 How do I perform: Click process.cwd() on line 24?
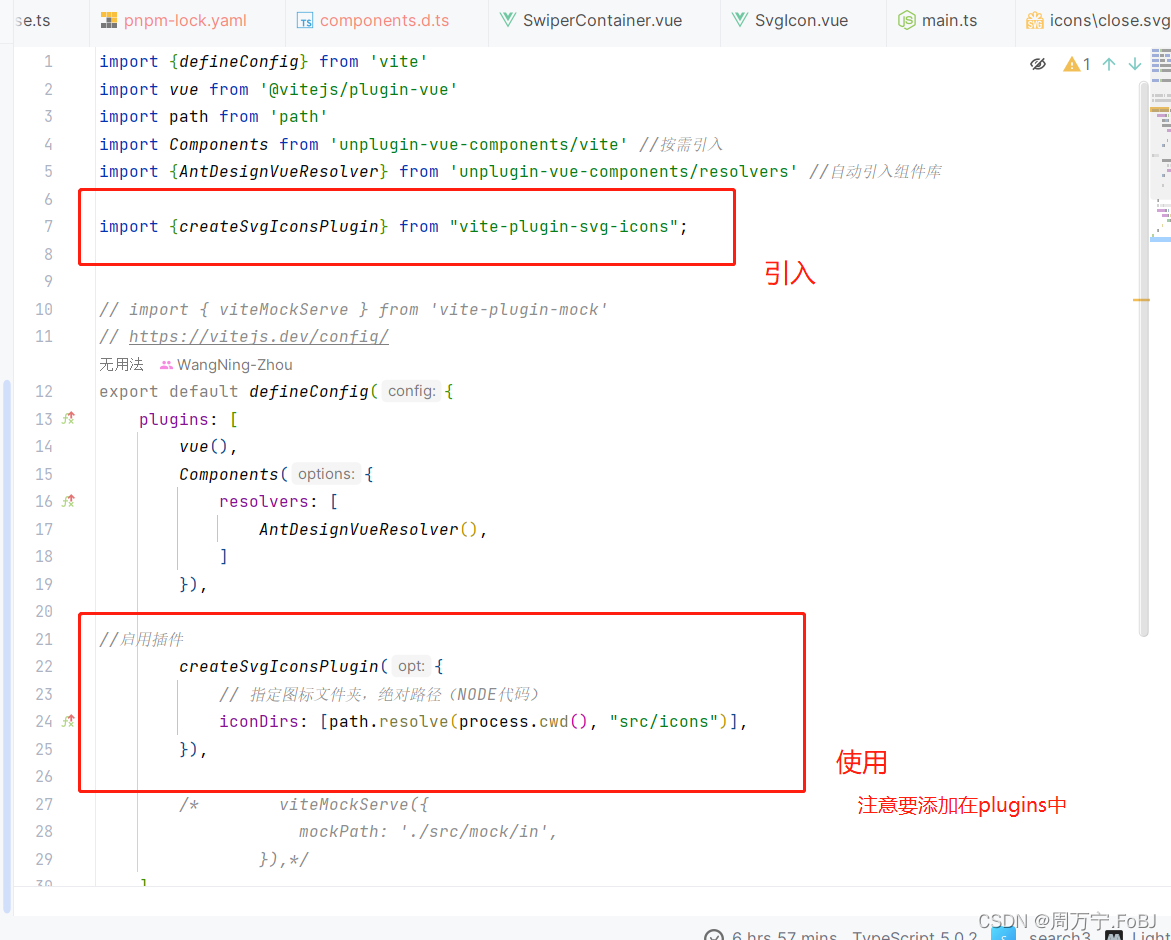point(524,721)
